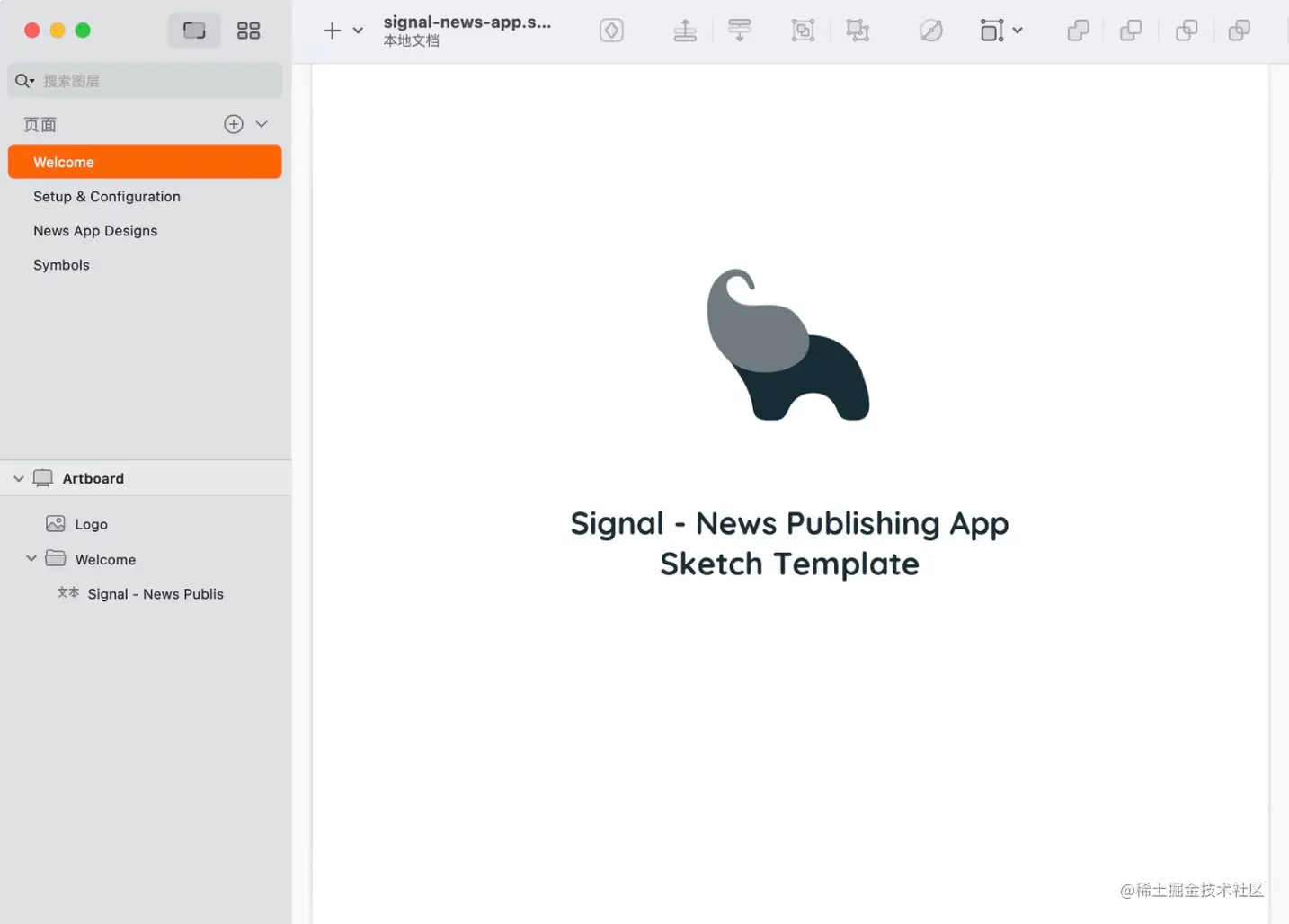Click the Difference boolean operation icon
Viewport: 1289px width, 924px height.
(x=1240, y=31)
